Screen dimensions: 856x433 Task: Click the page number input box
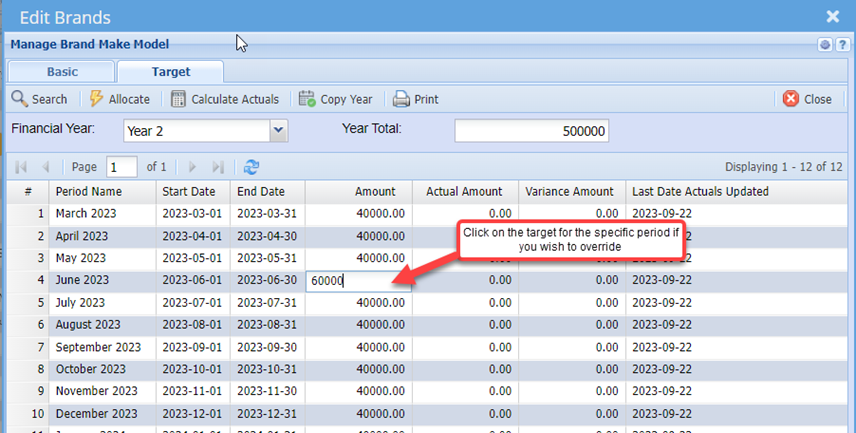pyautogui.click(x=121, y=167)
